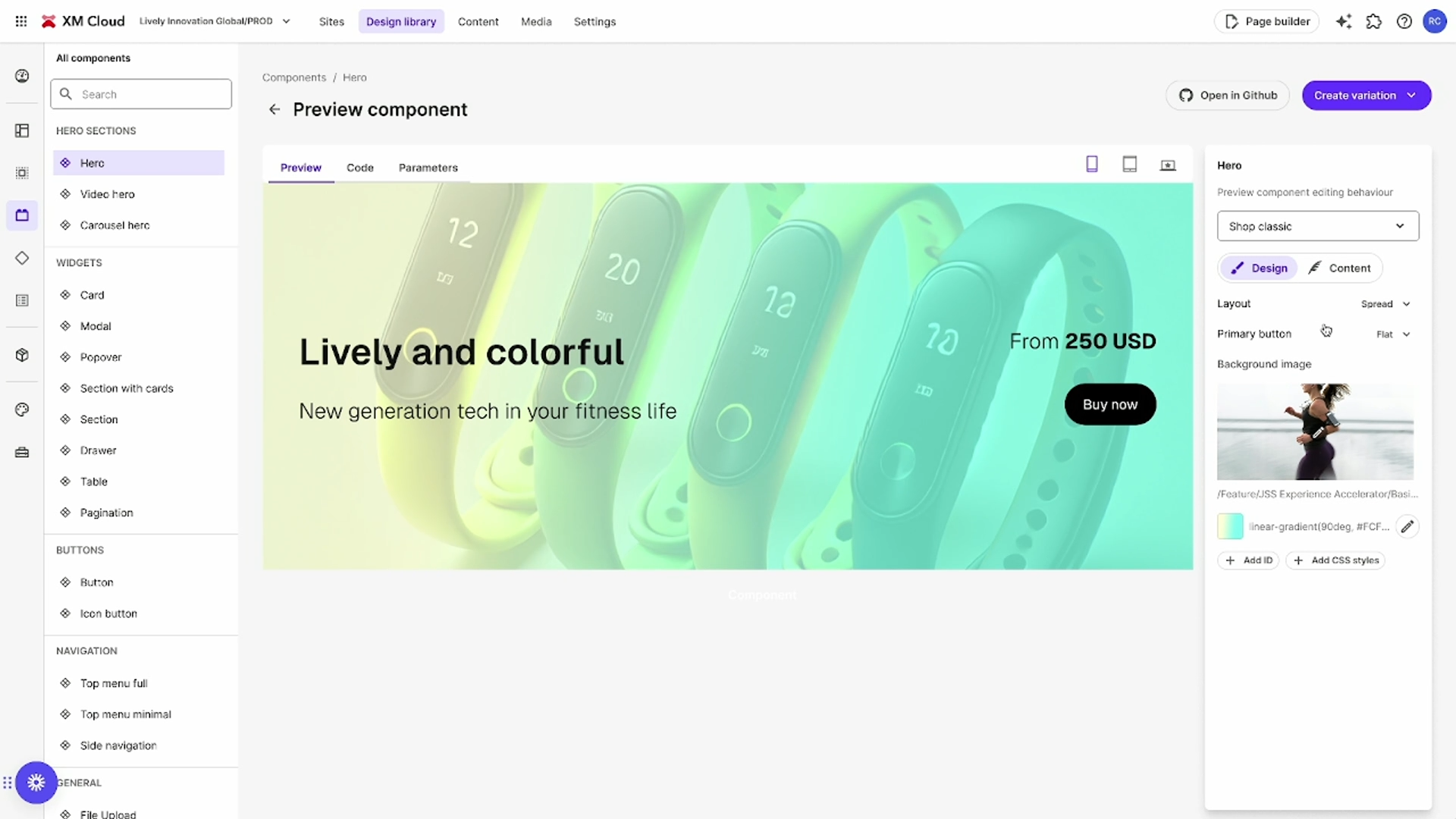Open the Primary button Flat dropdown
The width and height of the screenshot is (1456, 819).
tap(1393, 334)
